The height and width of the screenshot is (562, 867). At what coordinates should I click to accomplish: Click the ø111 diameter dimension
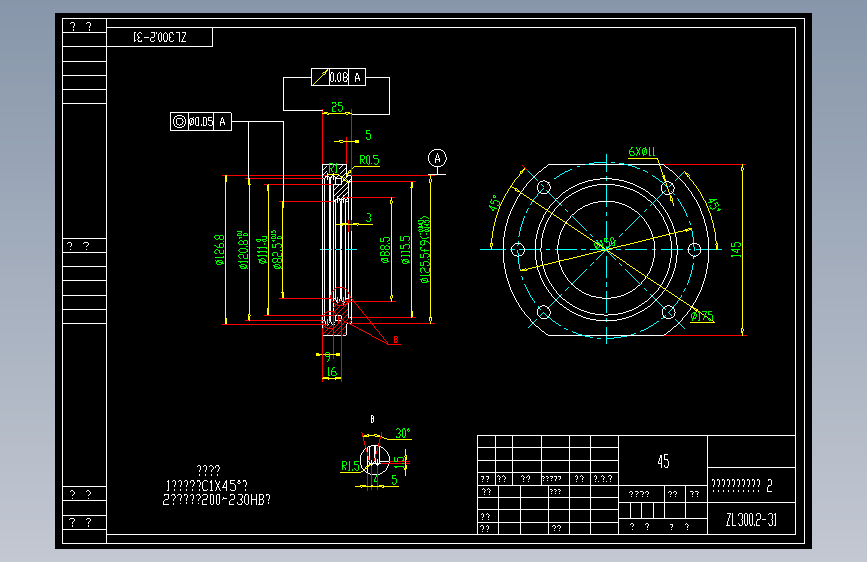coord(262,250)
